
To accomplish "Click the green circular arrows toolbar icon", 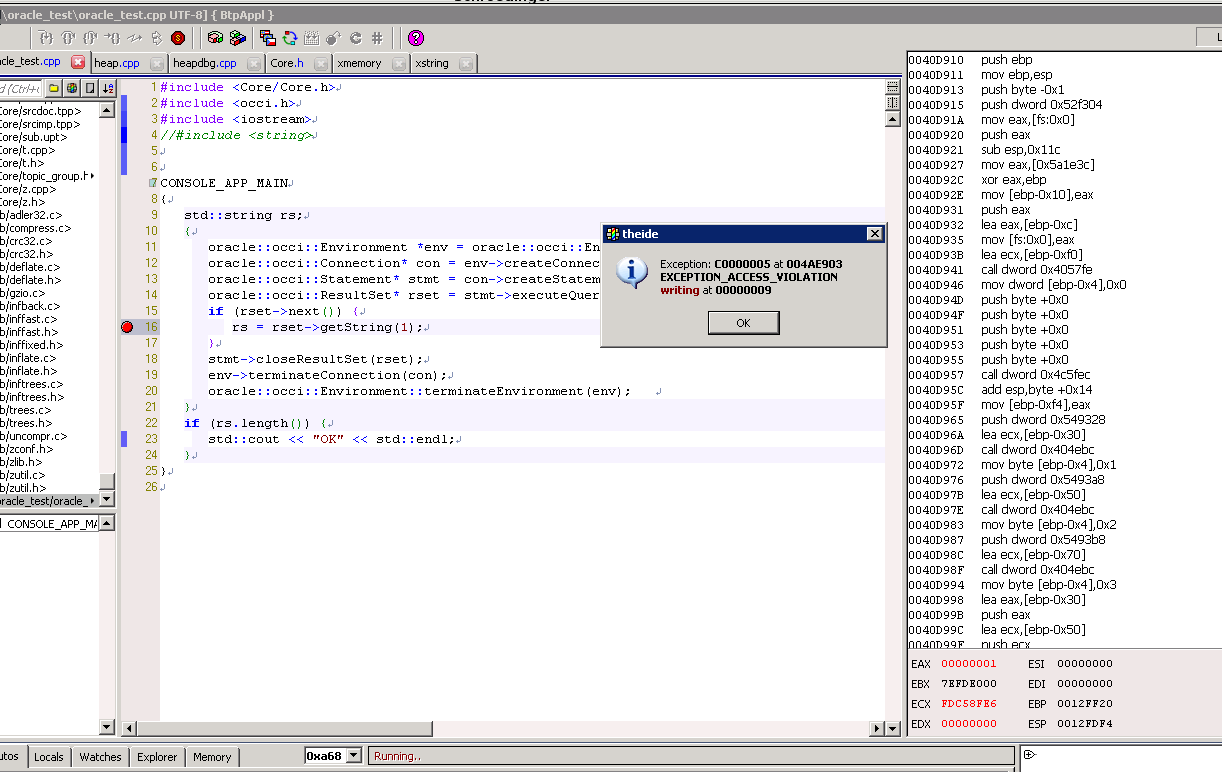I will 290,38.
